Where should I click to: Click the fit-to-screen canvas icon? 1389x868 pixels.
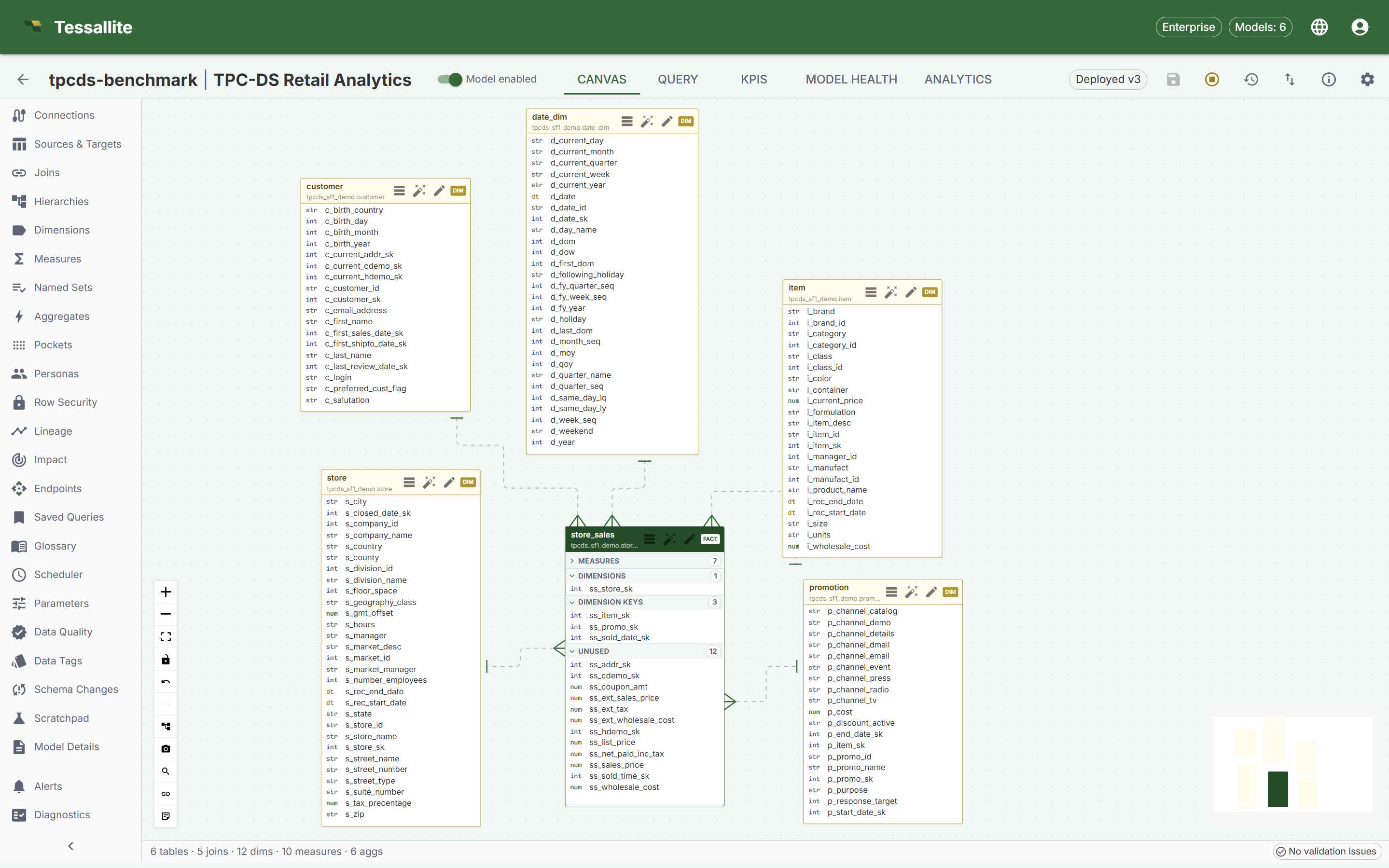[166, 637]
